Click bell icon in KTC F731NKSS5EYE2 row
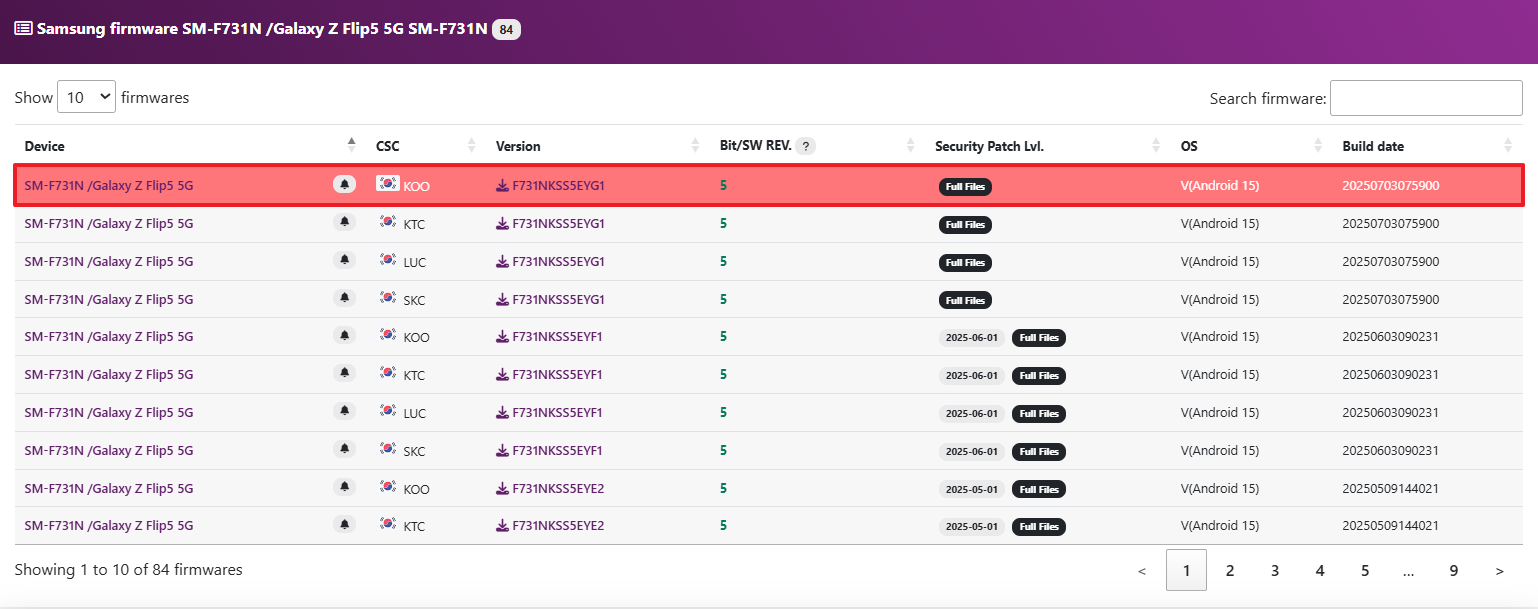Screen dimensions: 1538x609 pos(345,524)
